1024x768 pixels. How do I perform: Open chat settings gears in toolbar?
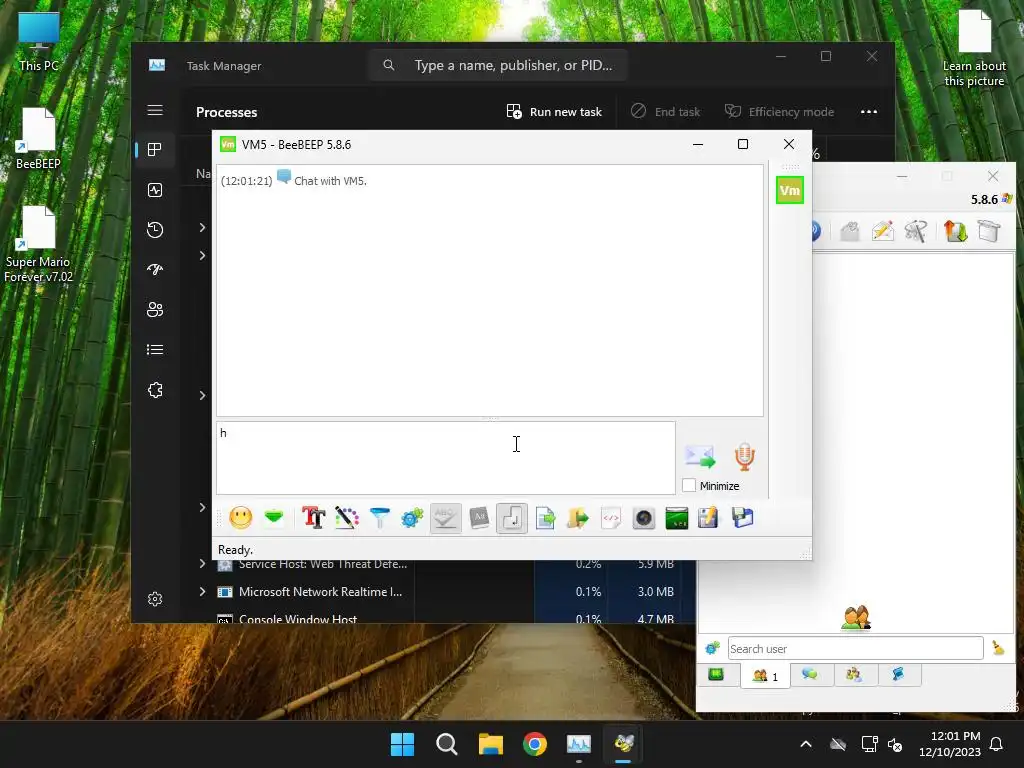pyautogui.click(x=412, y=519)
